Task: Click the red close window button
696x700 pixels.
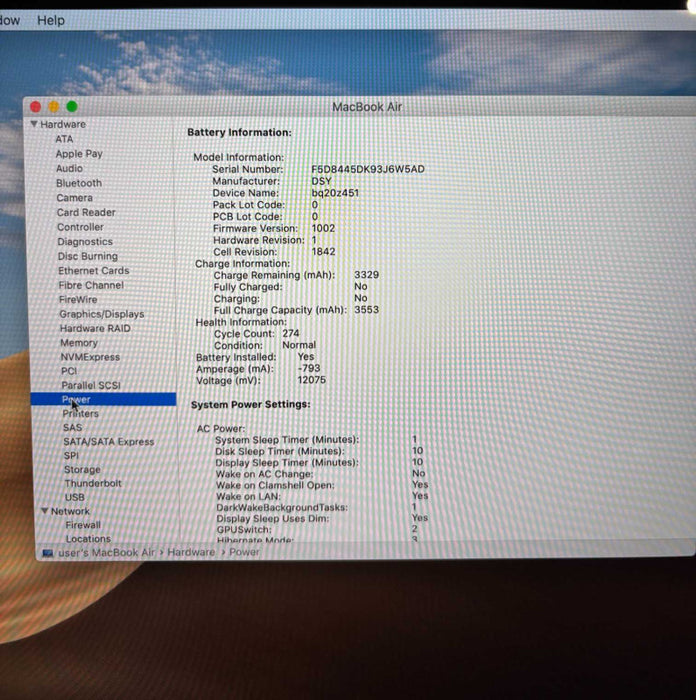Action: coord(35,107)
